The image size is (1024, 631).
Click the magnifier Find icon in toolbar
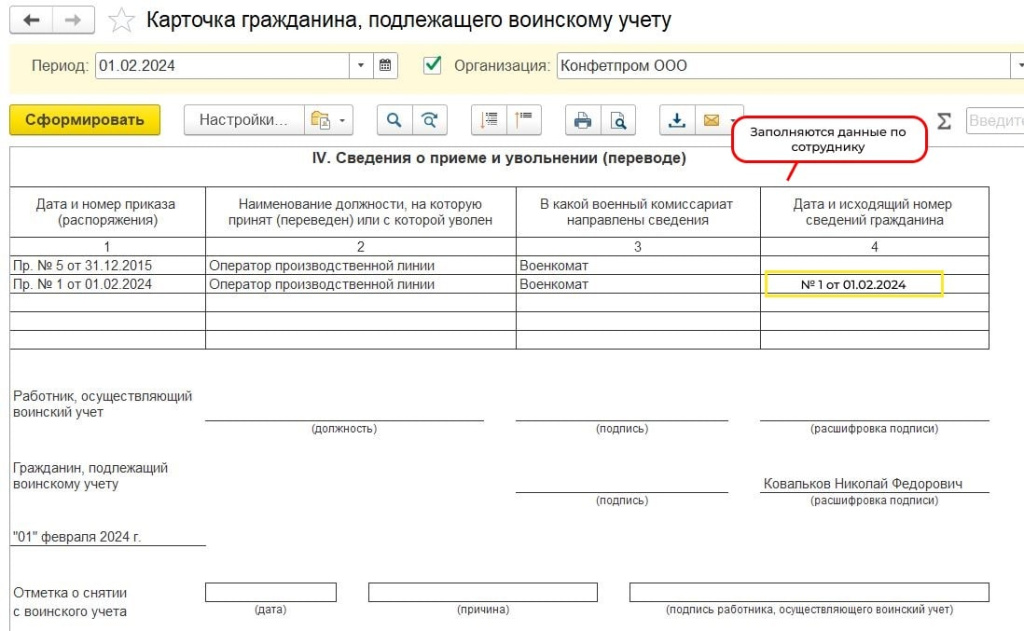pos(394,120)
